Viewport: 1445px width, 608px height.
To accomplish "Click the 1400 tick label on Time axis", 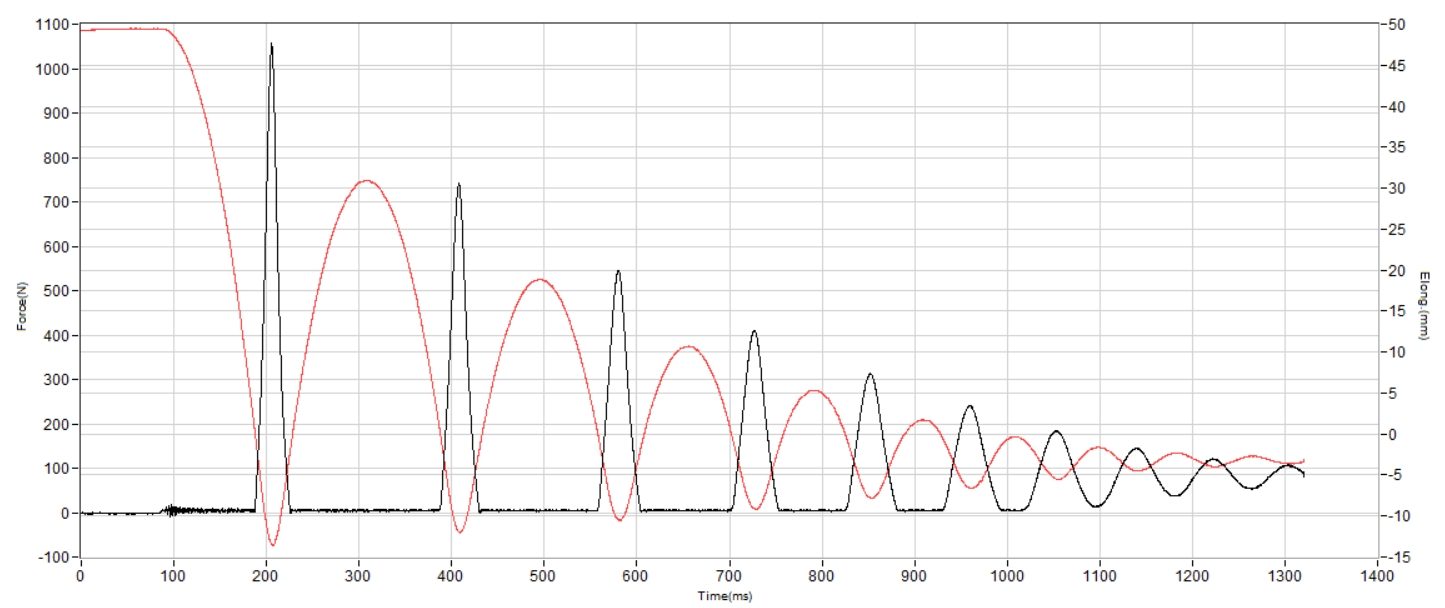I will click(1377, 576).
